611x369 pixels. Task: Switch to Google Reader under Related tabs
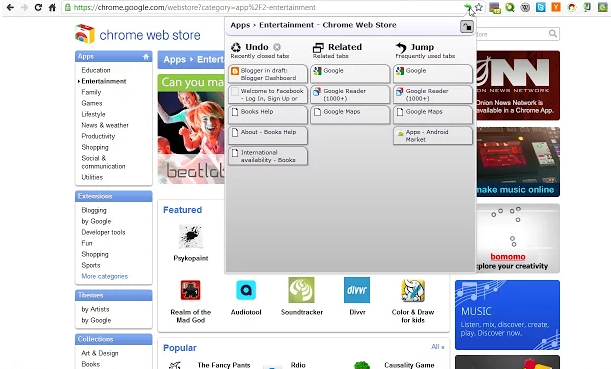pyautogui.click(x=350, y=95)
